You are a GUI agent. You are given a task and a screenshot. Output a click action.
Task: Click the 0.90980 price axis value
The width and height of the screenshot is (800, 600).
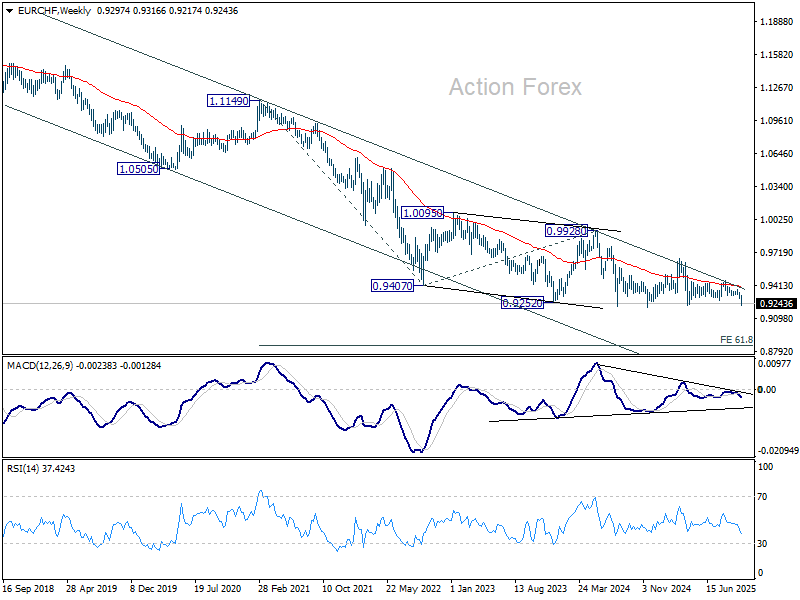[777, 318]
